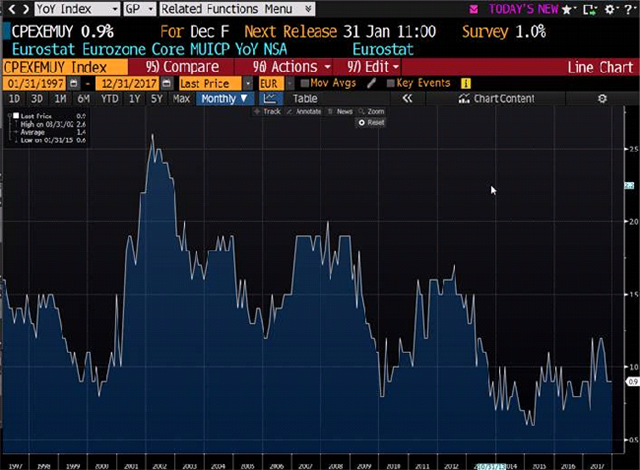The width and height of the screenshot is (640, 470).
Task: Enable the Mov Avgs checkbox
Action: (305, 82)
